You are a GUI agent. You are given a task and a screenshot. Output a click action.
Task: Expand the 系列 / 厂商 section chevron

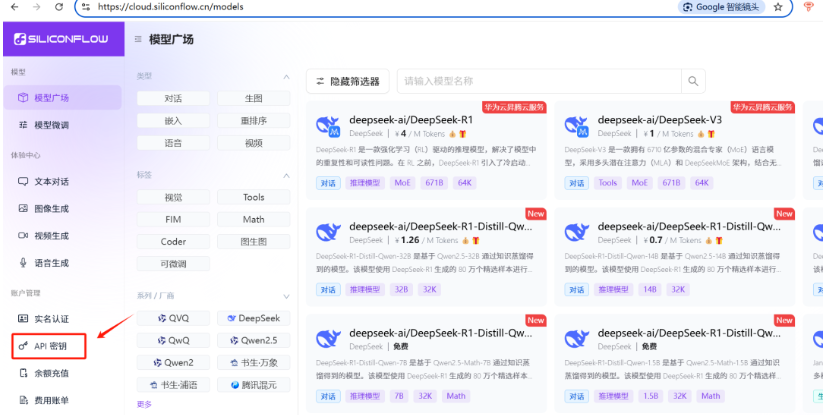[x=286, y=297]
